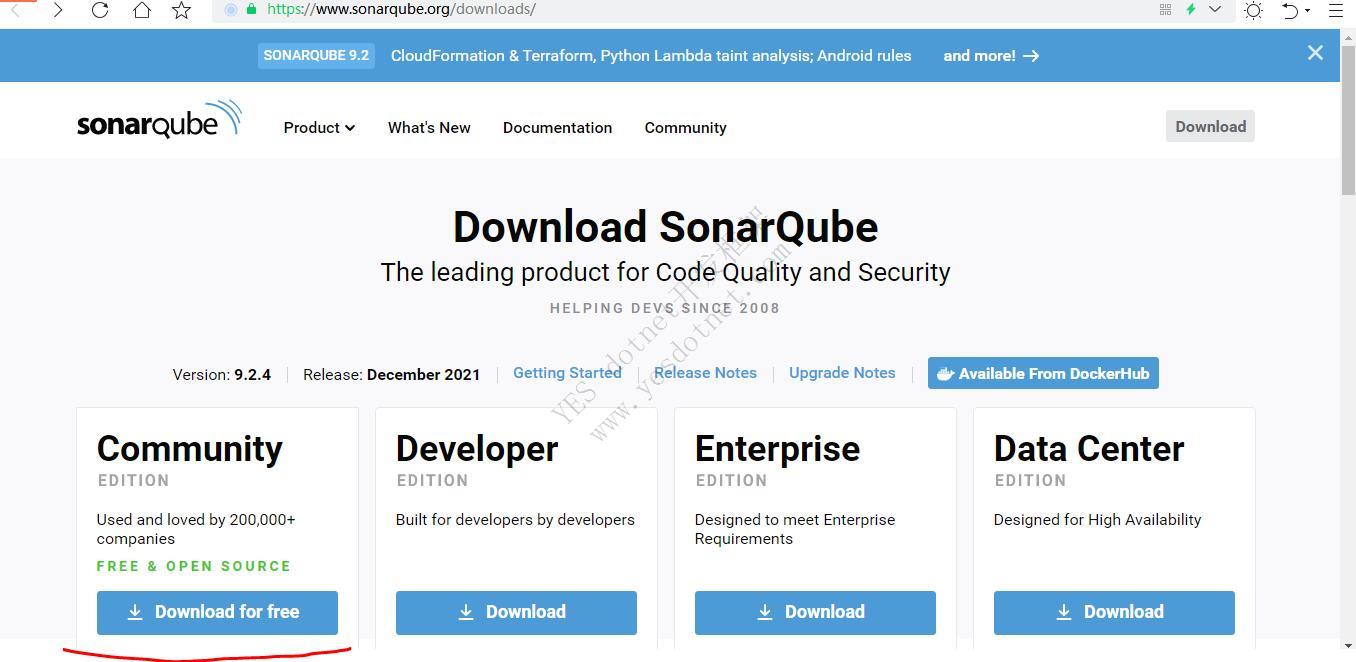
Task: Reload the page with the refresh icon
Action: click(x=100, y=10)
